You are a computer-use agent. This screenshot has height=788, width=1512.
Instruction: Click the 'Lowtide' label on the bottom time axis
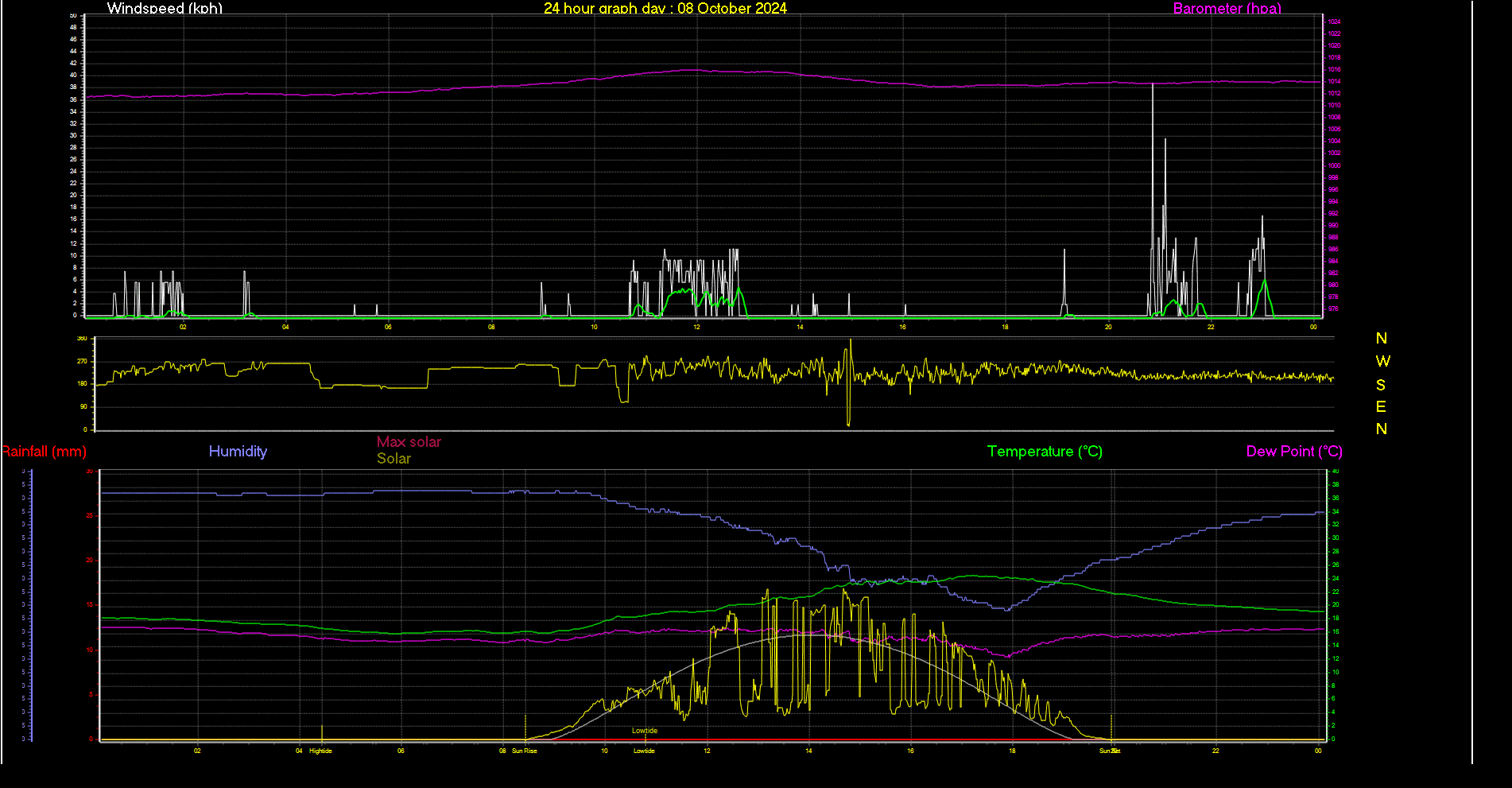(644, 751)
